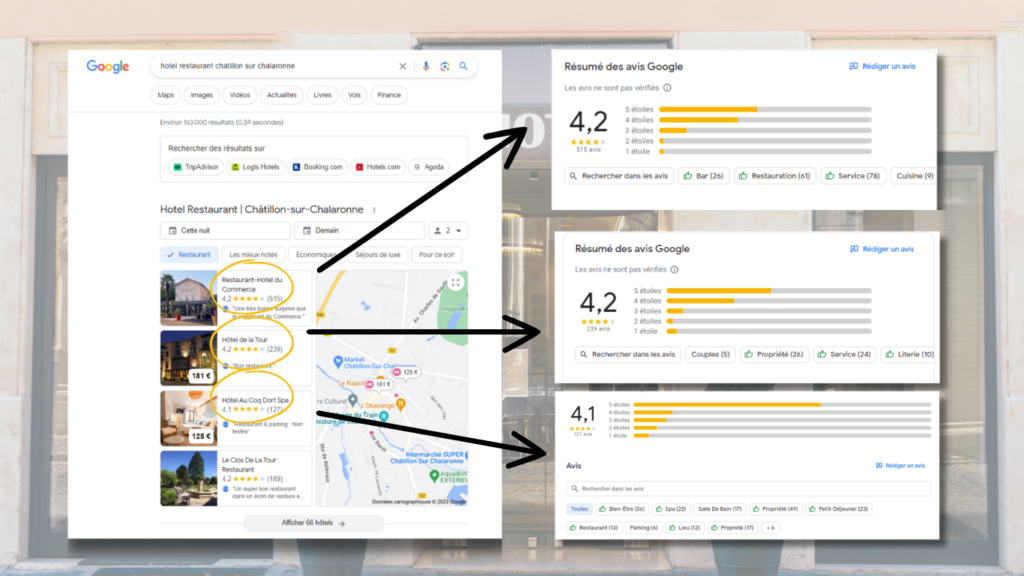
Task: Click Rechercher dans les avis in second panel
Action: coord(629,355)
